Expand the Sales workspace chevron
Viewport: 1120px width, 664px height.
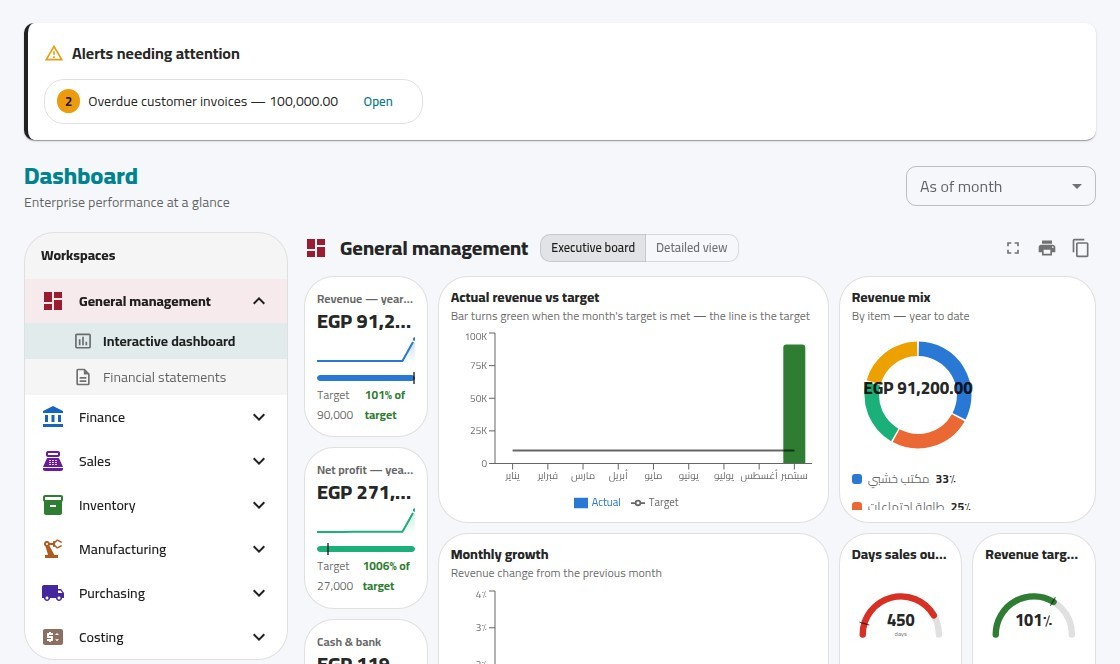point(259,461)
